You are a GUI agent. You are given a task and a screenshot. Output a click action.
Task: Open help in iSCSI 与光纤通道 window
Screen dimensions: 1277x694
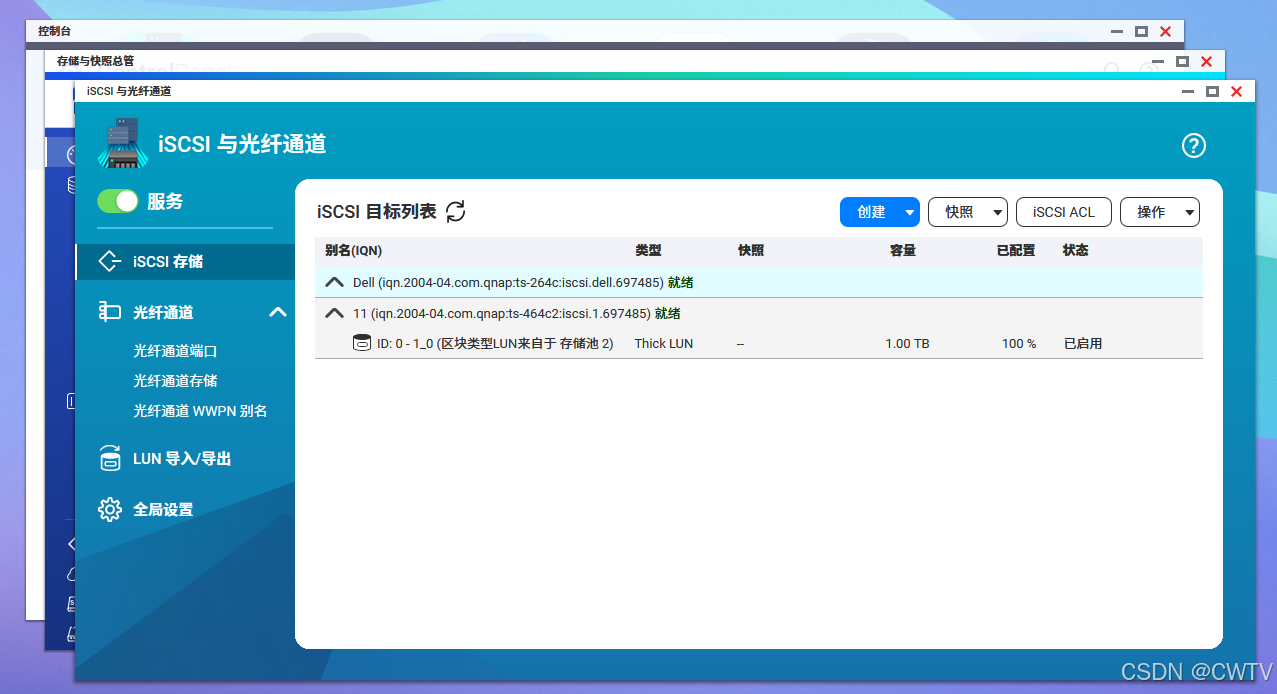coord(1194,146)
